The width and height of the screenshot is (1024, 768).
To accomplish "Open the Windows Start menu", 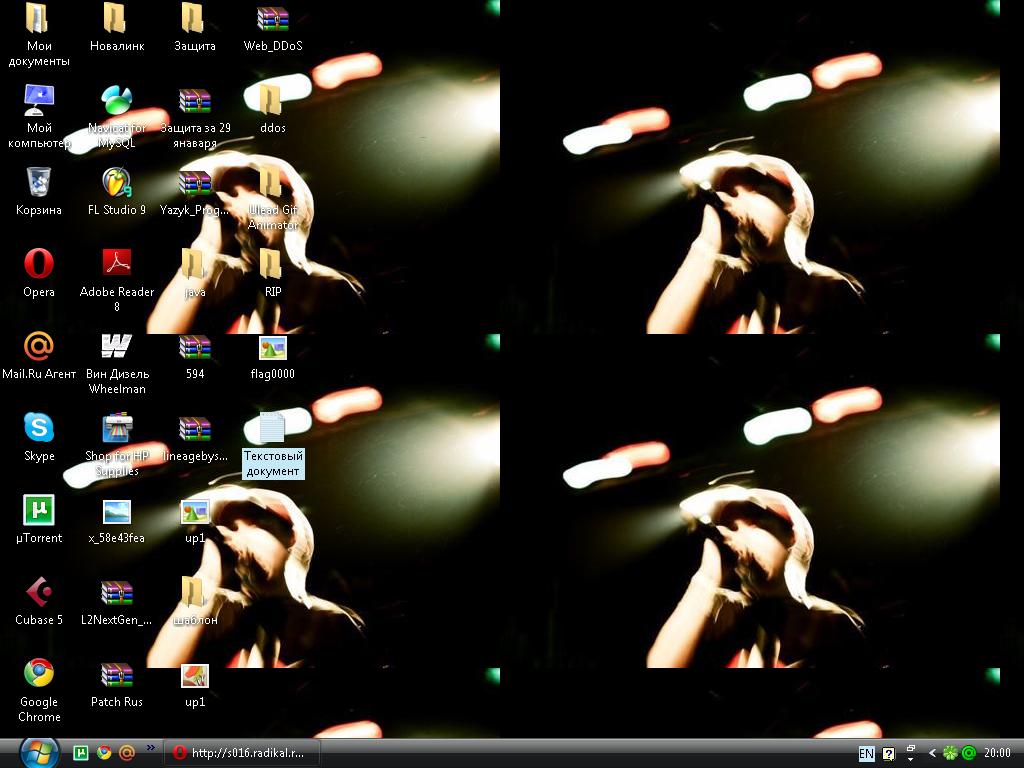I will (39, 754).
